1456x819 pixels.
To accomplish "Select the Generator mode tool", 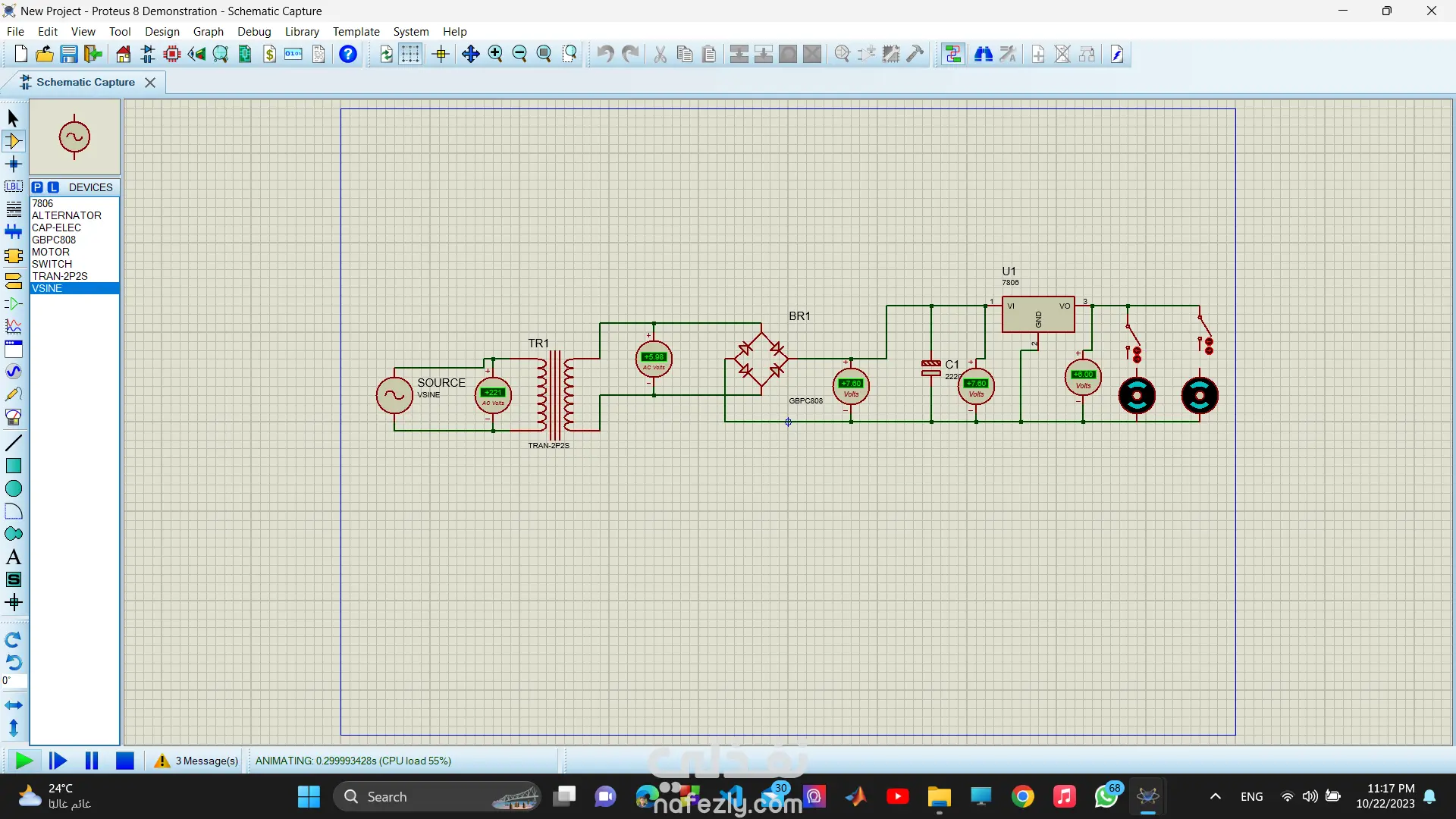I will pos(13,372).
